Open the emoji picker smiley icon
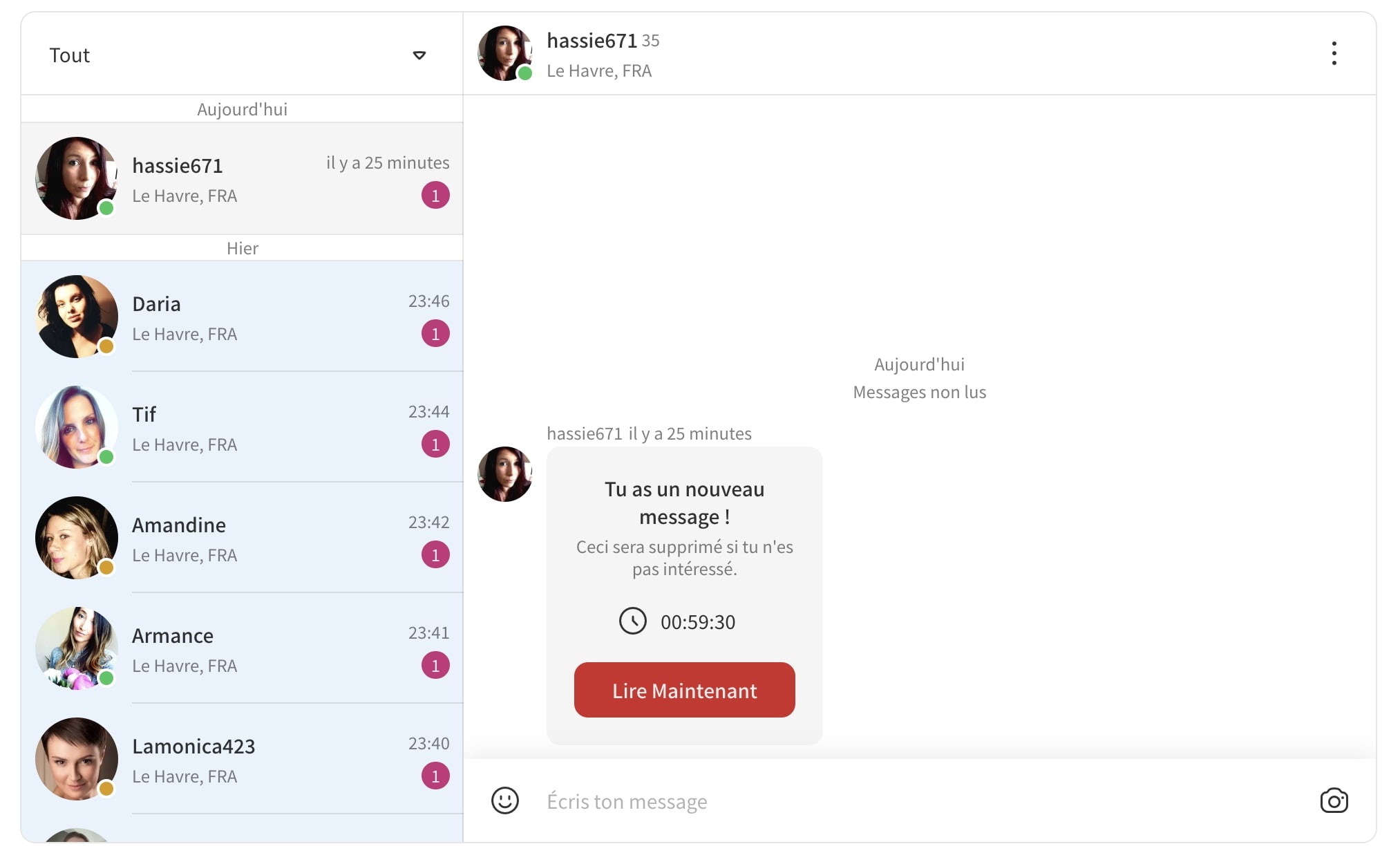Screen dimensions: 1400x853 [x=504, y=800]
